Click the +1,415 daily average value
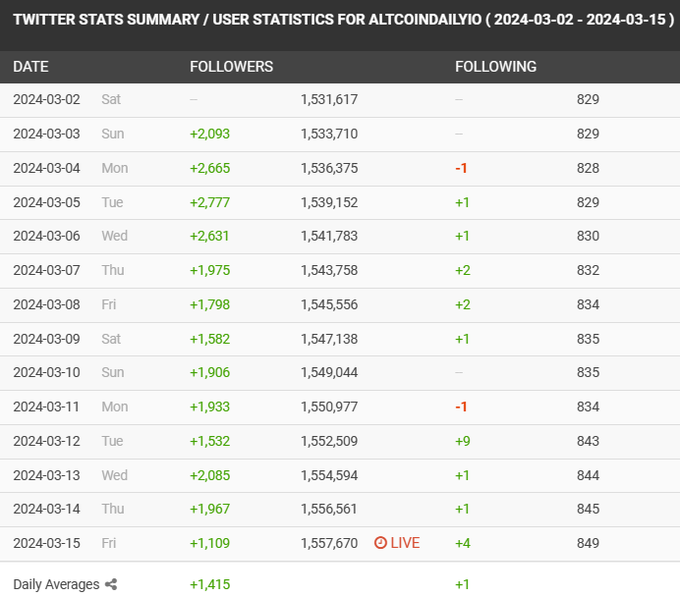This screenshot has height=597, width=680. [210, 584]
